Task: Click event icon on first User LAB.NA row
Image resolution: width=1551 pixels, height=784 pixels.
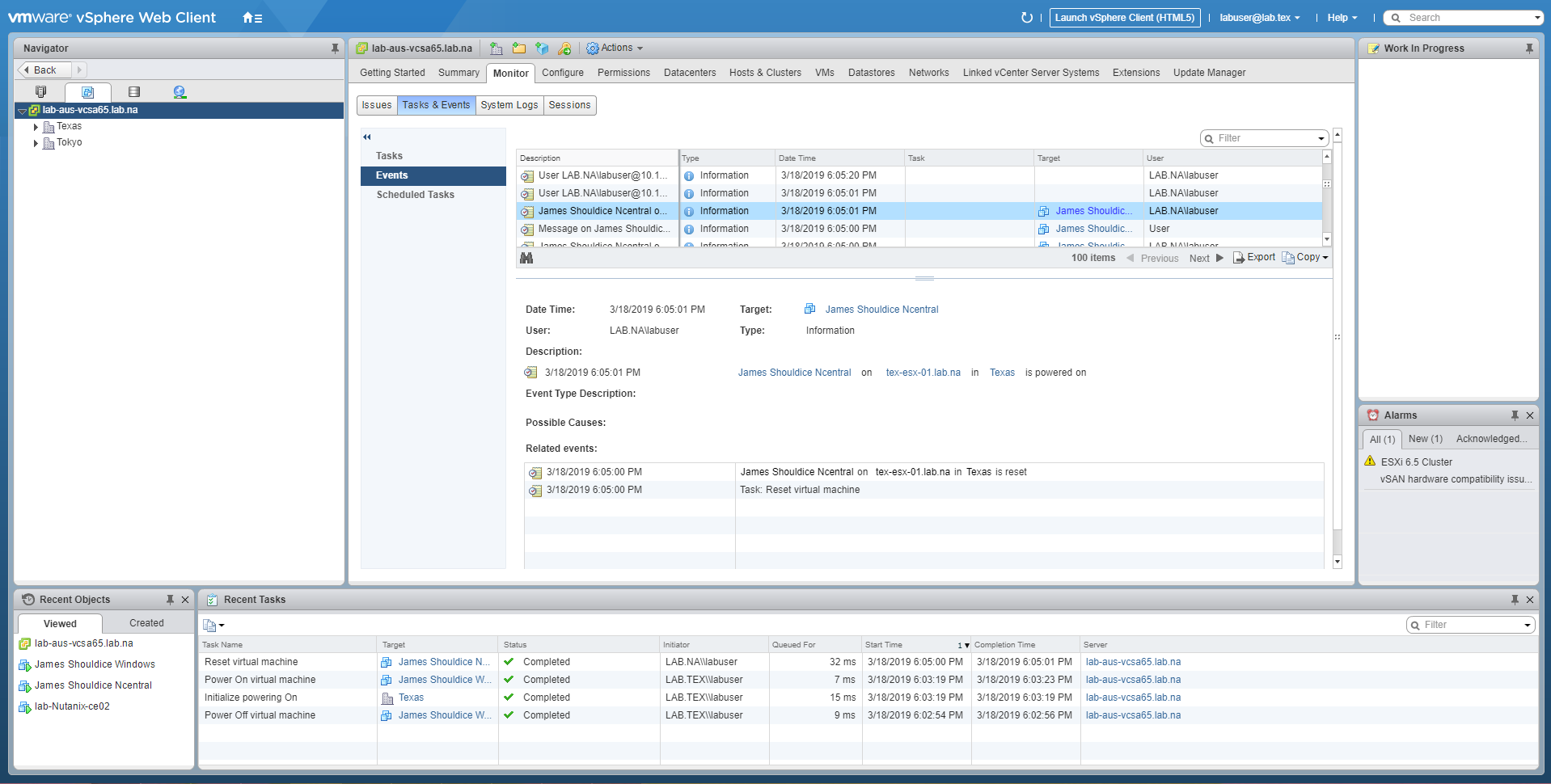Action: 527,175
